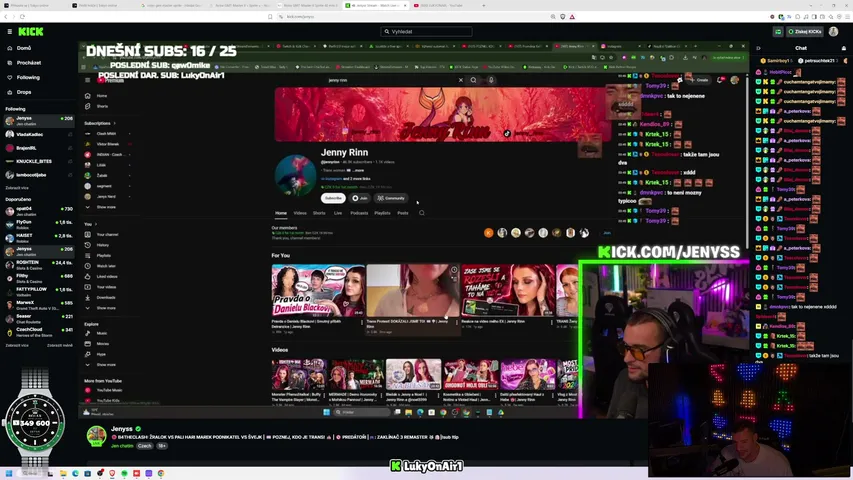Click the Czech language tag
853x480 pixels.
[x=144, y=446]
